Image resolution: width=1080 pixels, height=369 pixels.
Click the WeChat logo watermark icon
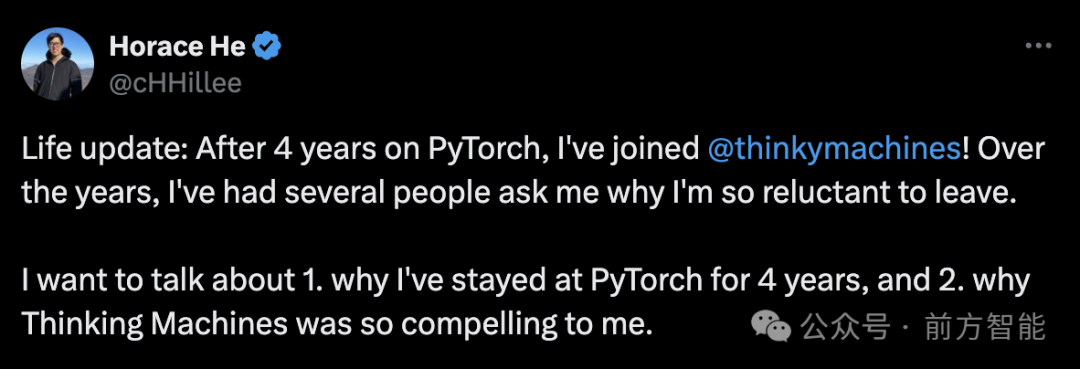coord(771,326)
